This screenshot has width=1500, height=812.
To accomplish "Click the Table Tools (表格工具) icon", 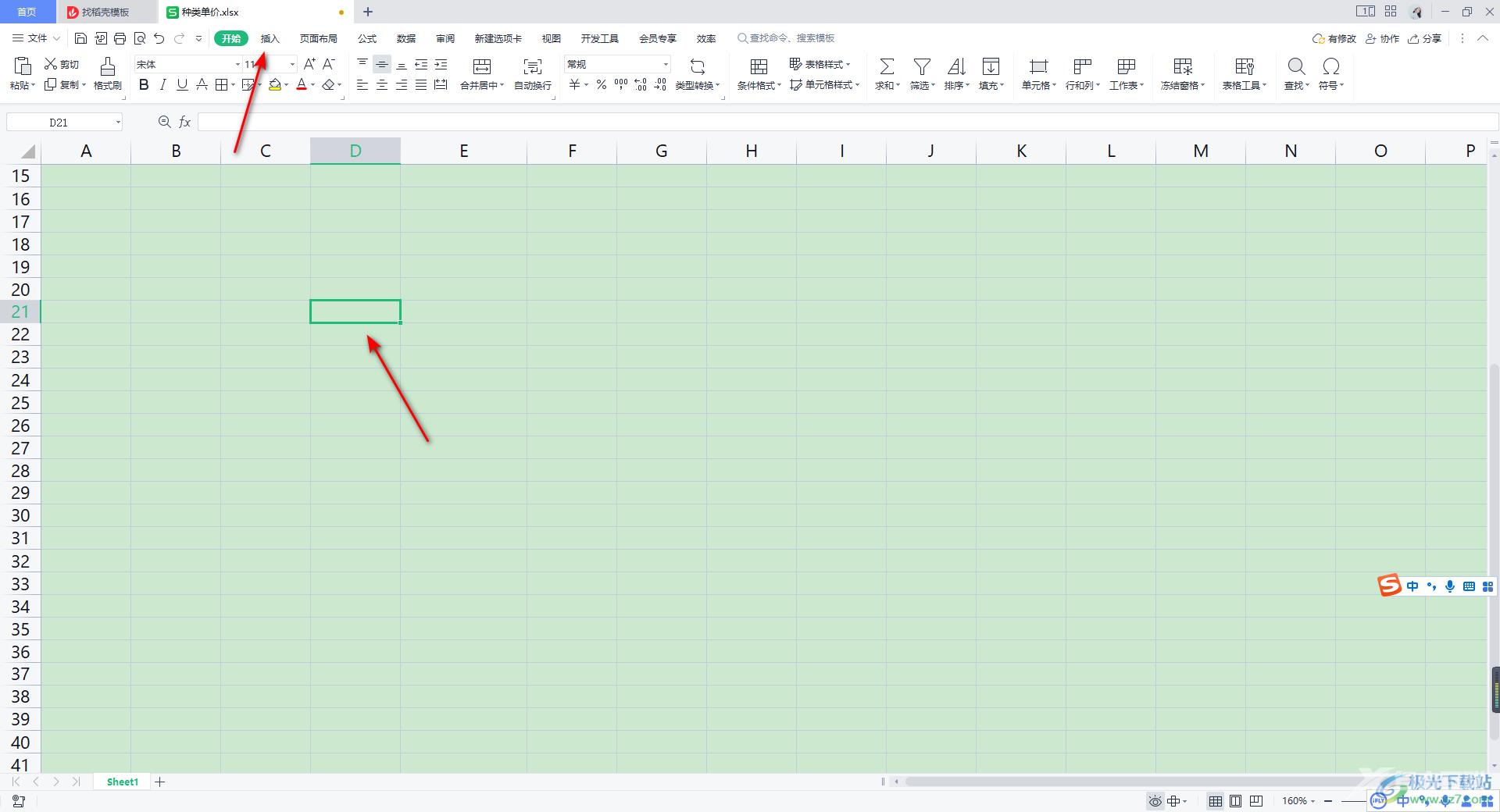I will pyautogui.click(x=1245, y=66).
